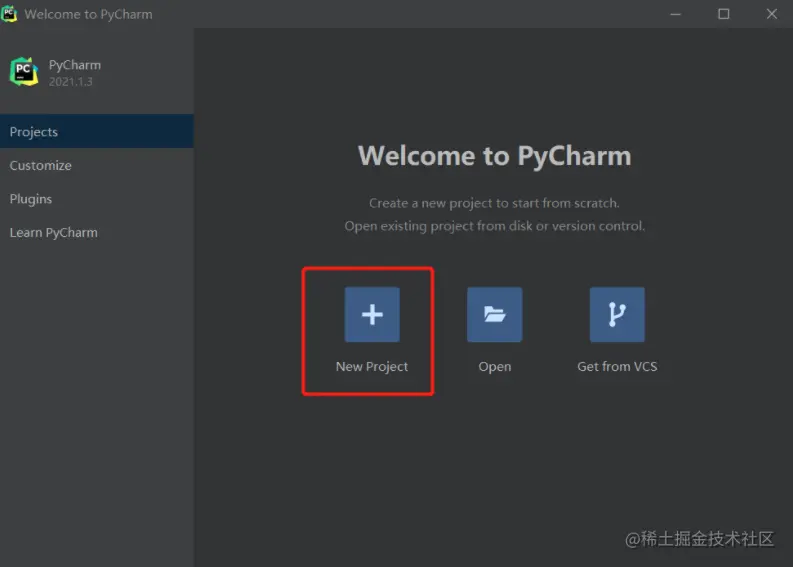793x567 pixels.
Task: Click the New Project label
Action: coord(372,367)
